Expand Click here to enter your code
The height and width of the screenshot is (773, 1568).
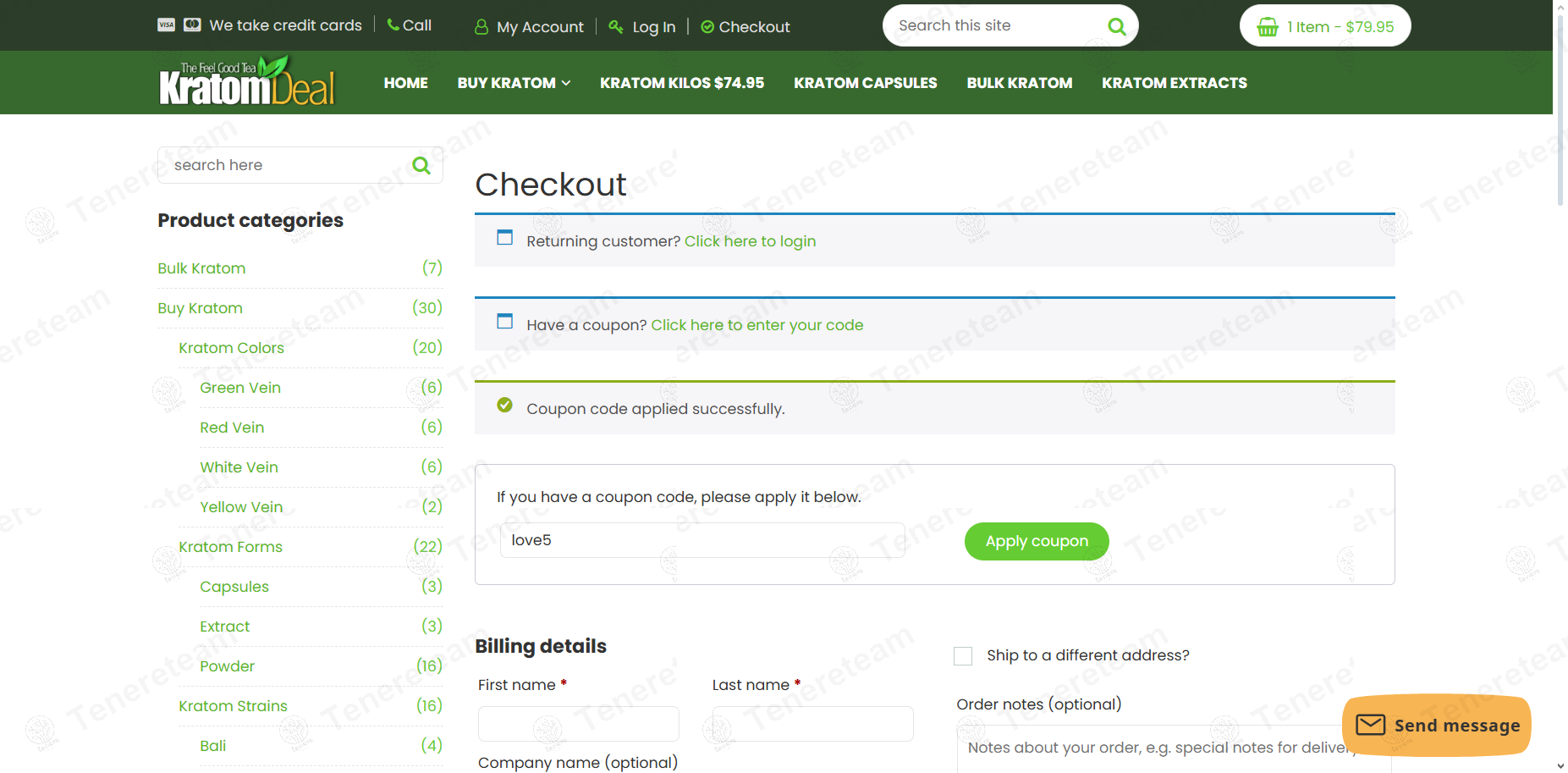click(x=756, y=325)
